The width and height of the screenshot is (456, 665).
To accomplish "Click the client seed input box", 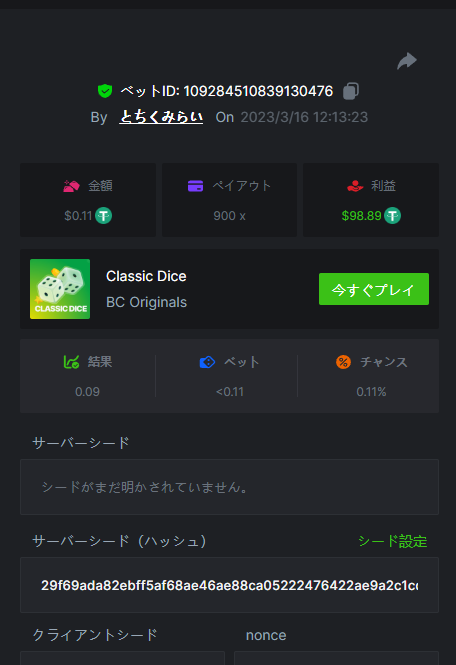I will (122, 658).
